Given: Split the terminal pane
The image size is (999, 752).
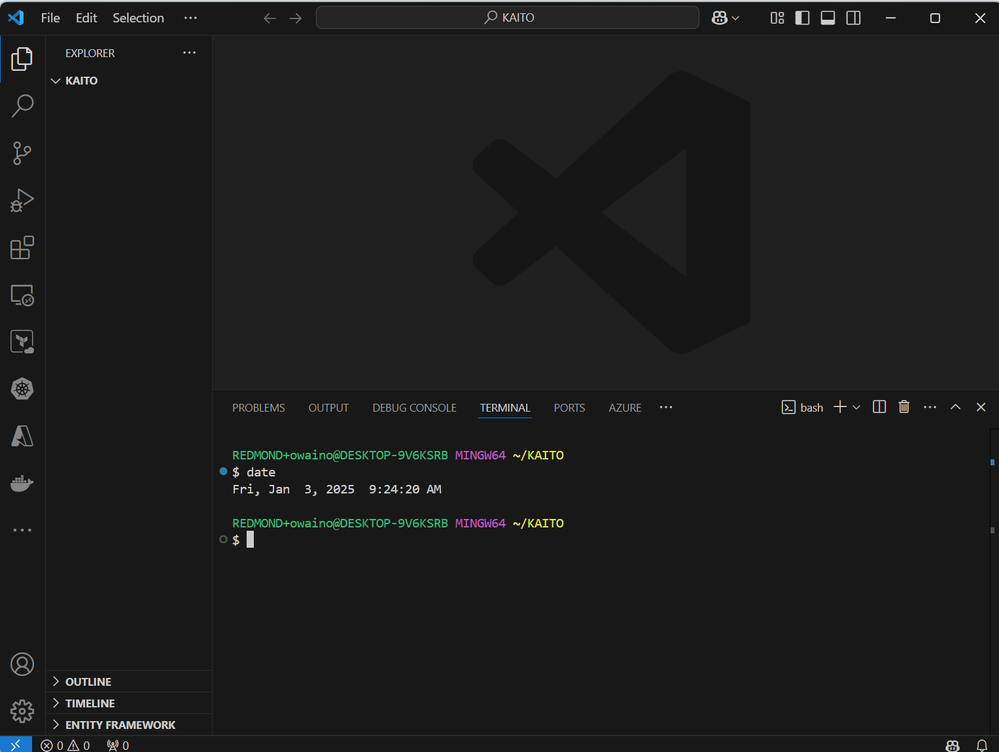Looking at the screenshot, I should tap(879, 407).
